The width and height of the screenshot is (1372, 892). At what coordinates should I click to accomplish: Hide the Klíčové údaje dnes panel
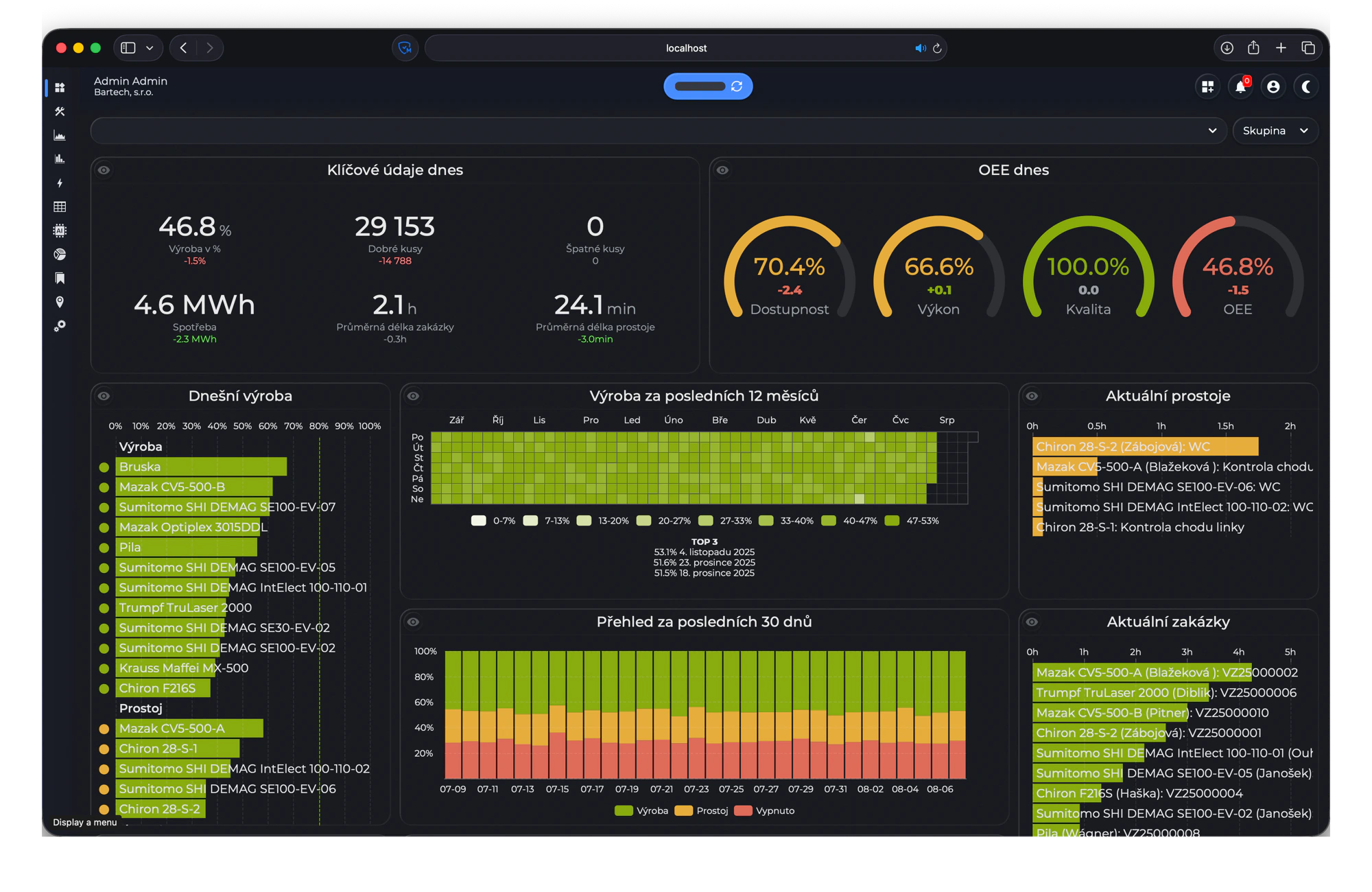click(x=104, y=170)
